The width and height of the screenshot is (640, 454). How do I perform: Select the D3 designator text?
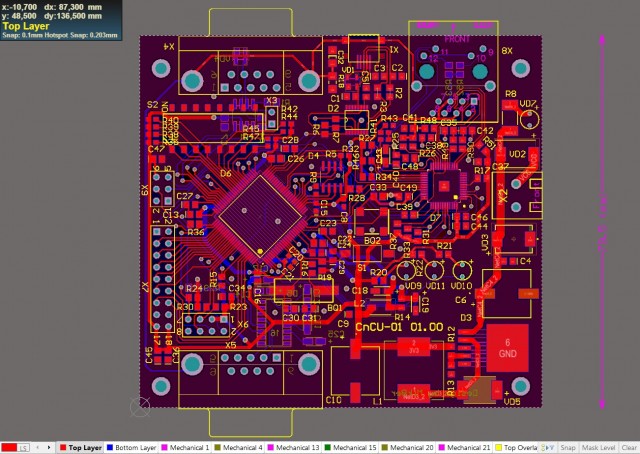466,318
